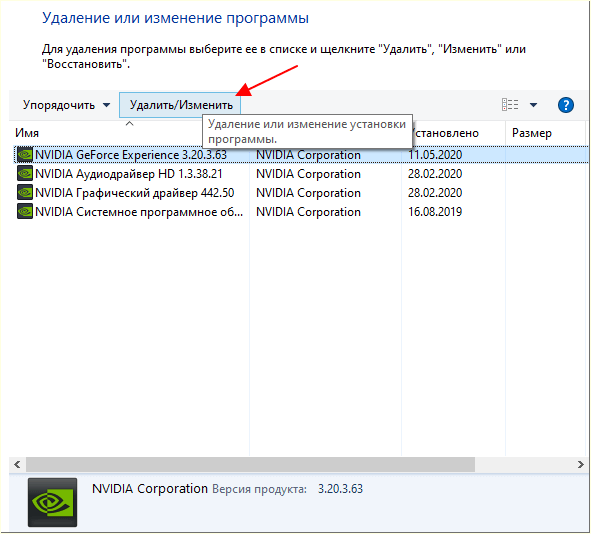
Task: Expand the view options dropdown arrow
Action: pos(533,105)
